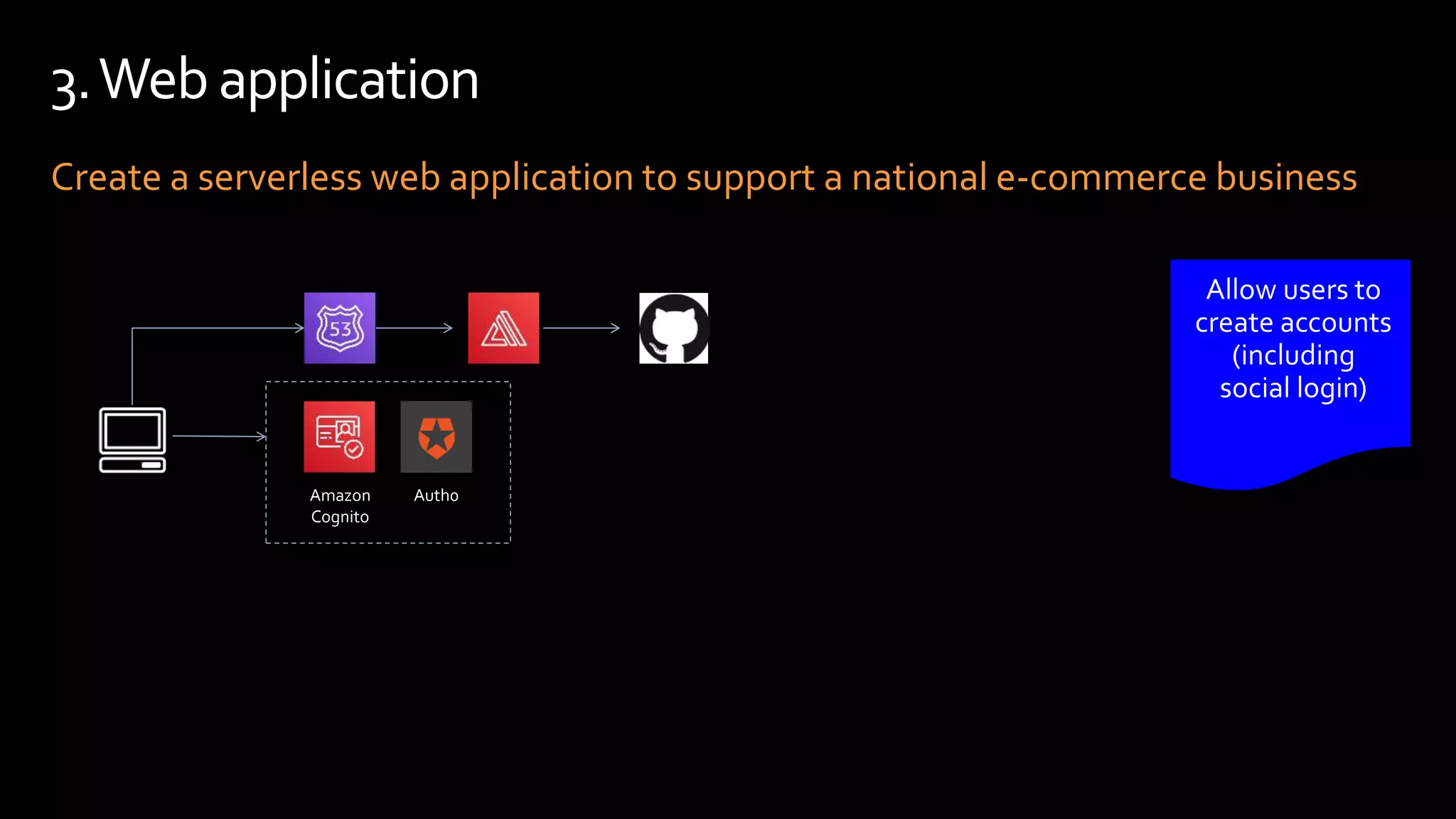
Task: Click the orange serverless web application subtitle
Action: point(704,178)
